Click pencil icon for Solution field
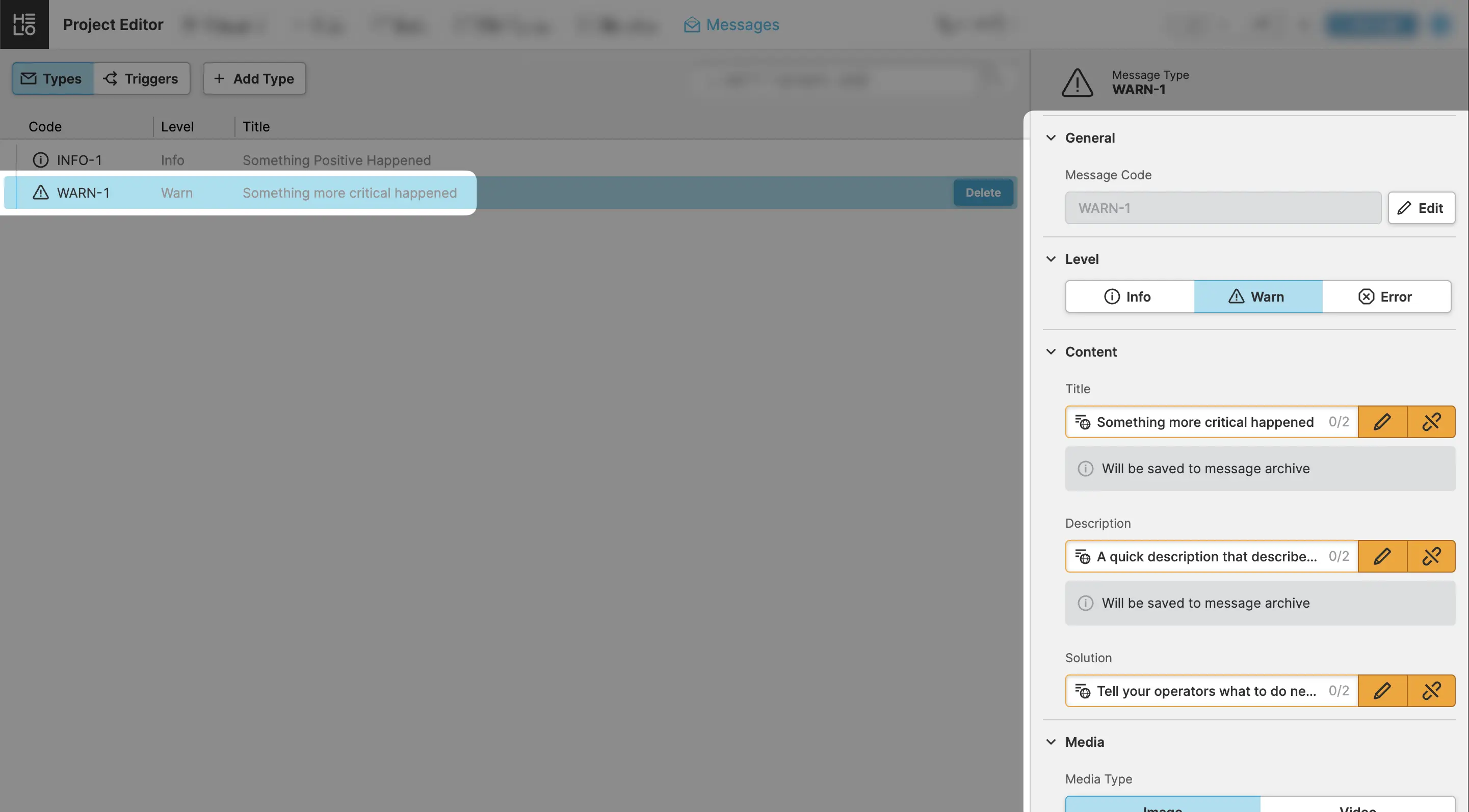The width and height of the screenshot is (1469, 812). pyautogui.click(x=1382, y=691)
